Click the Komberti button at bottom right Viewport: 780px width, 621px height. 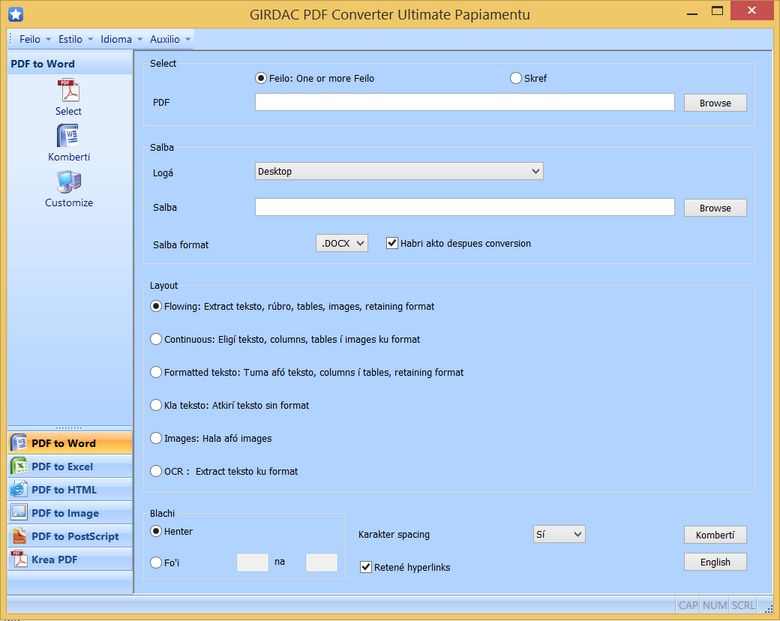pyautogui.click(x=715, y=535)
